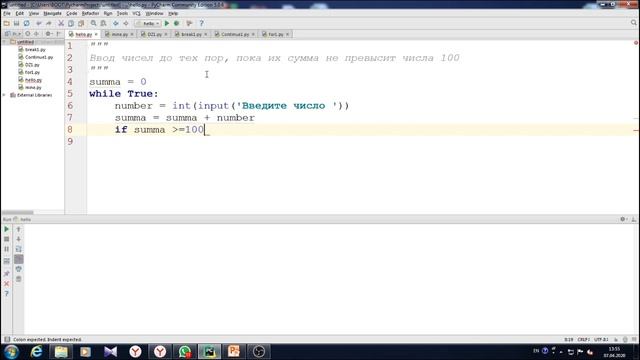This screenshot has height=360, width=640.
Task: Clear all output with trash icon
Action: [18, 279]
